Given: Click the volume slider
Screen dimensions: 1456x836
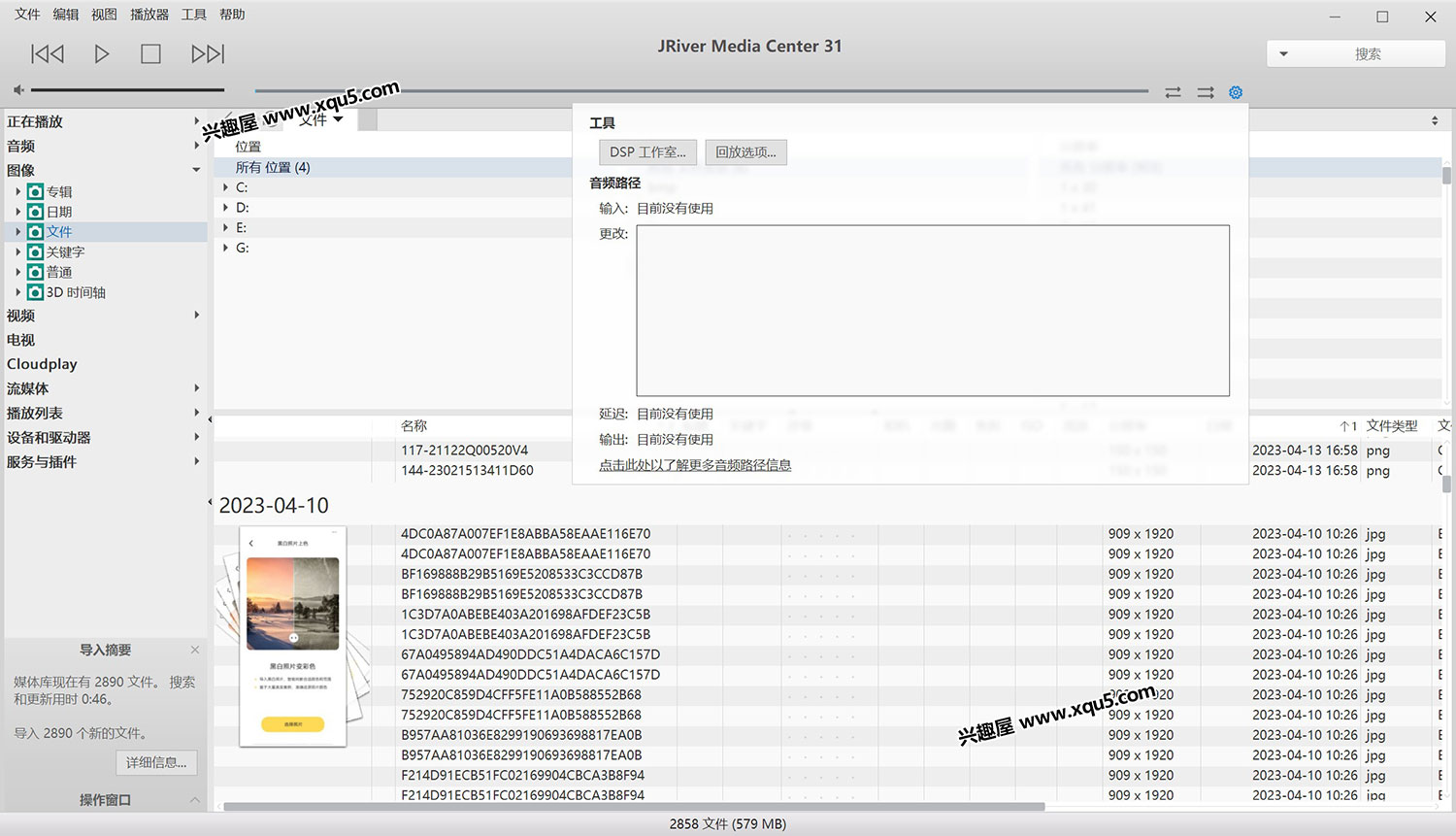Looking at the screenshot, I should [x=127, y=90].
